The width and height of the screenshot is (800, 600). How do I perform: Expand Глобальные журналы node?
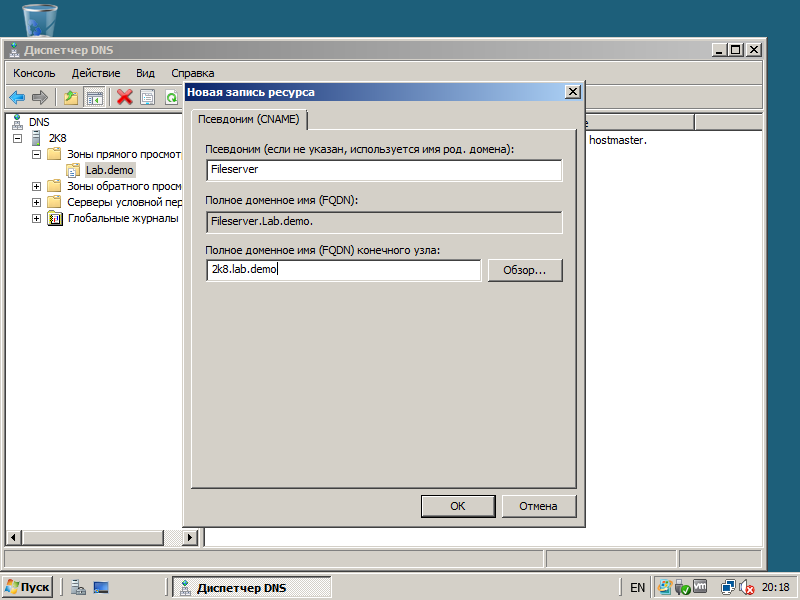click(36, 218)
